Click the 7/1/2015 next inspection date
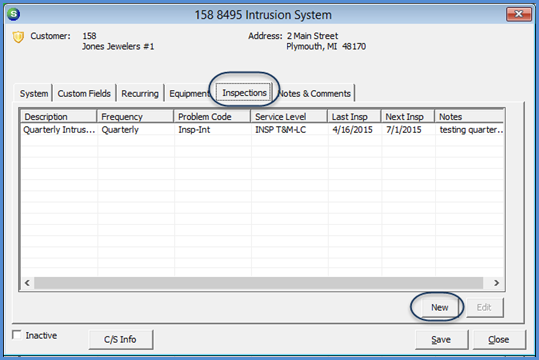Image resolution: width=539 pixels, height=360 pixels. [404, 130]
